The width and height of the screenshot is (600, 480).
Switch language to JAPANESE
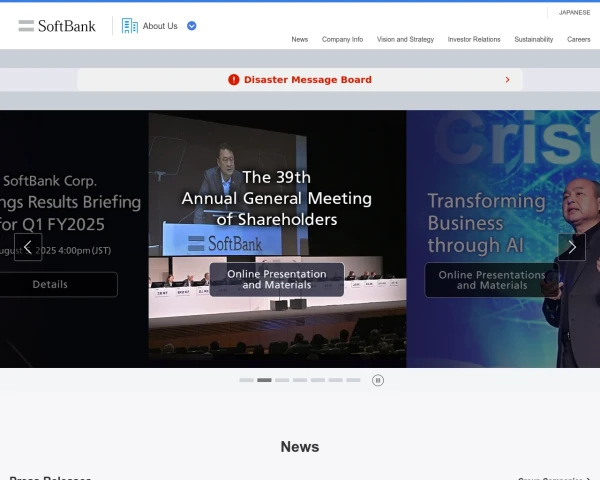[574, 13]
